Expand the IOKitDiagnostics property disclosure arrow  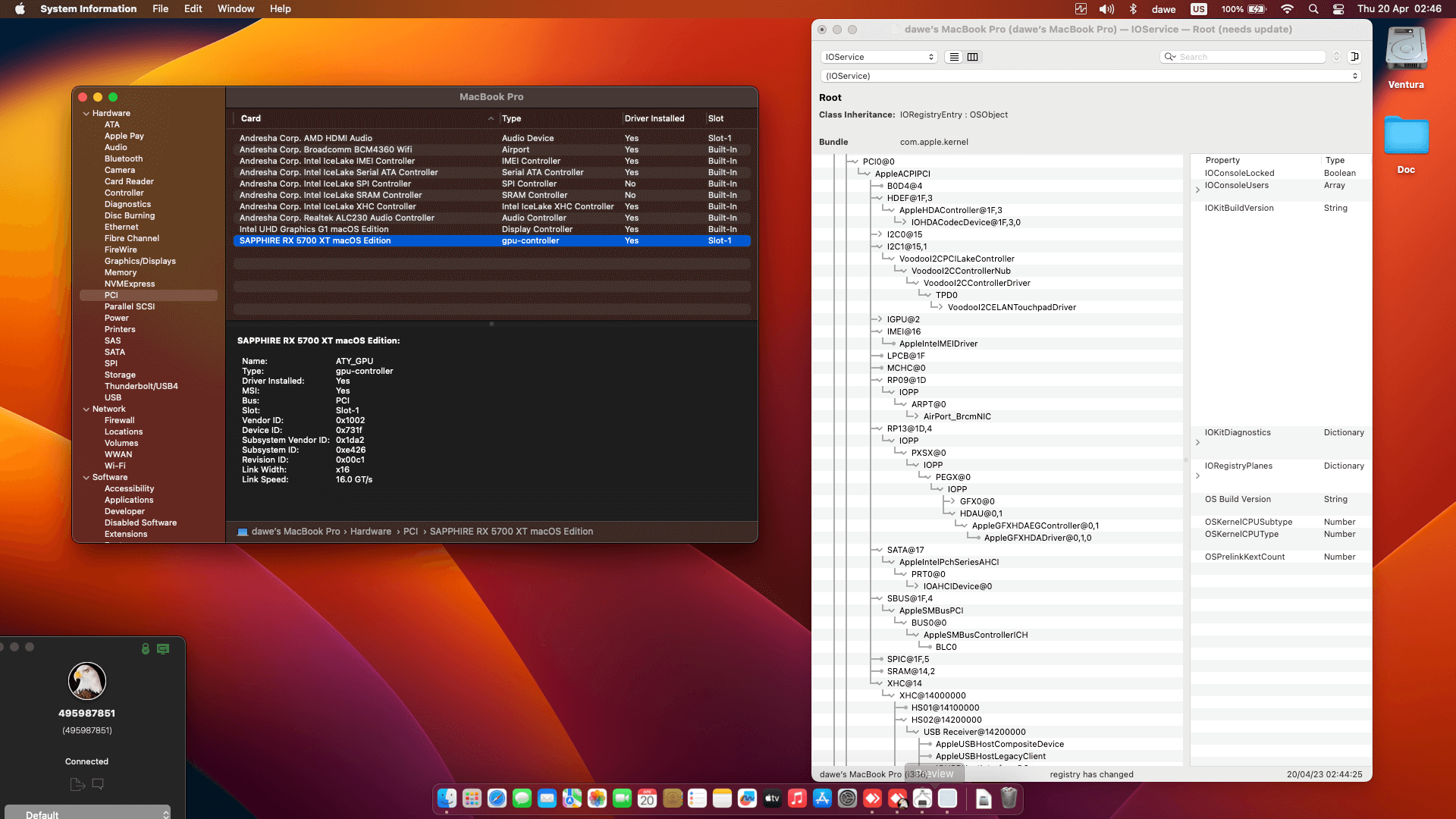click(1197, 443)
